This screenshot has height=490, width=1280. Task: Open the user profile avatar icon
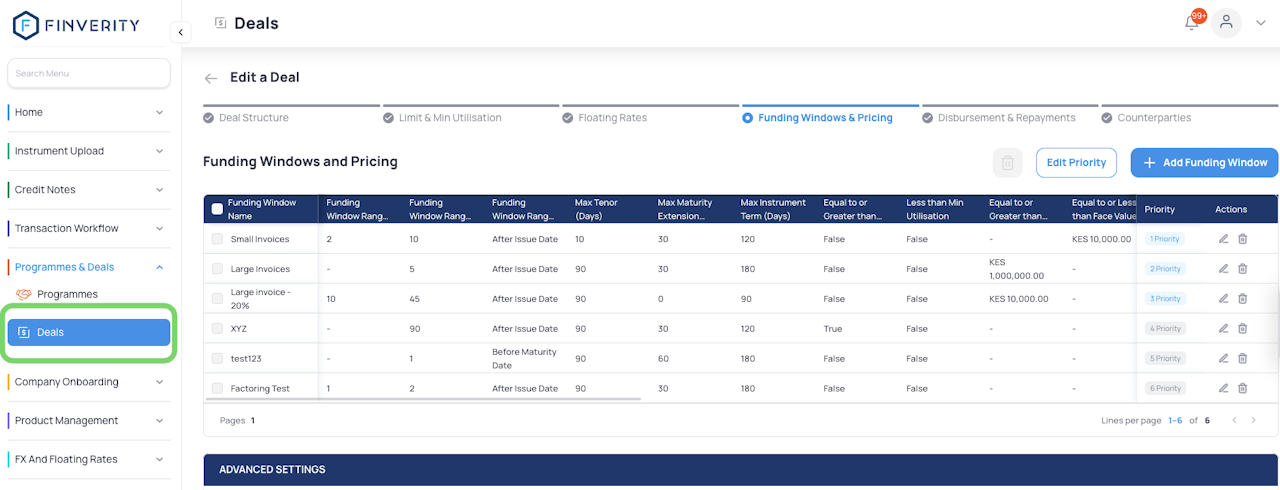coord(1226,23)
